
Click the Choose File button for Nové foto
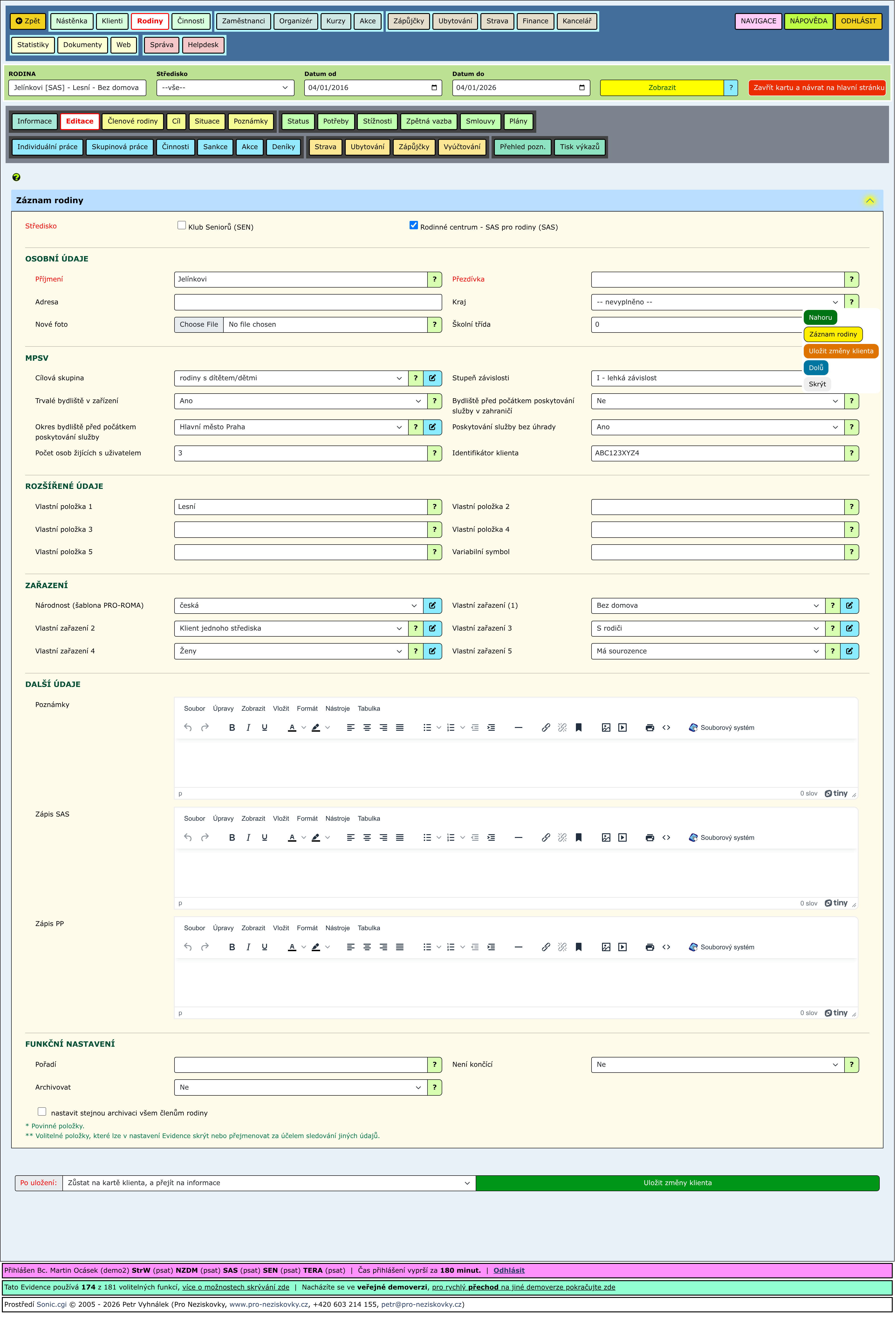(x=199, y=325)
